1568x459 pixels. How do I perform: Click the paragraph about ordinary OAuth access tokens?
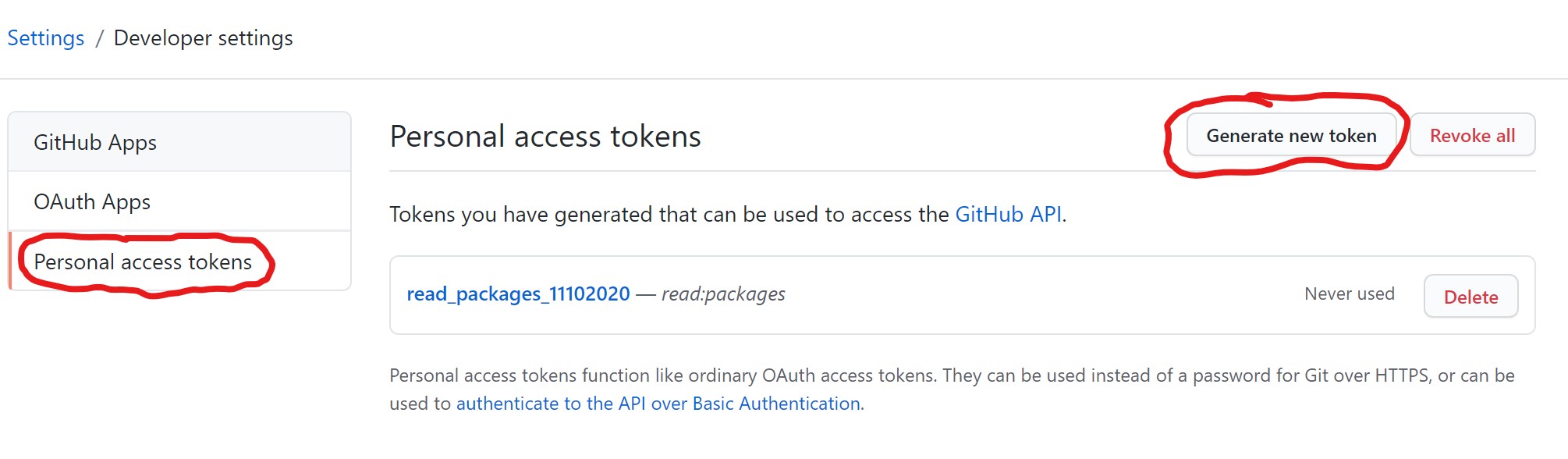(x=952, y=390)
